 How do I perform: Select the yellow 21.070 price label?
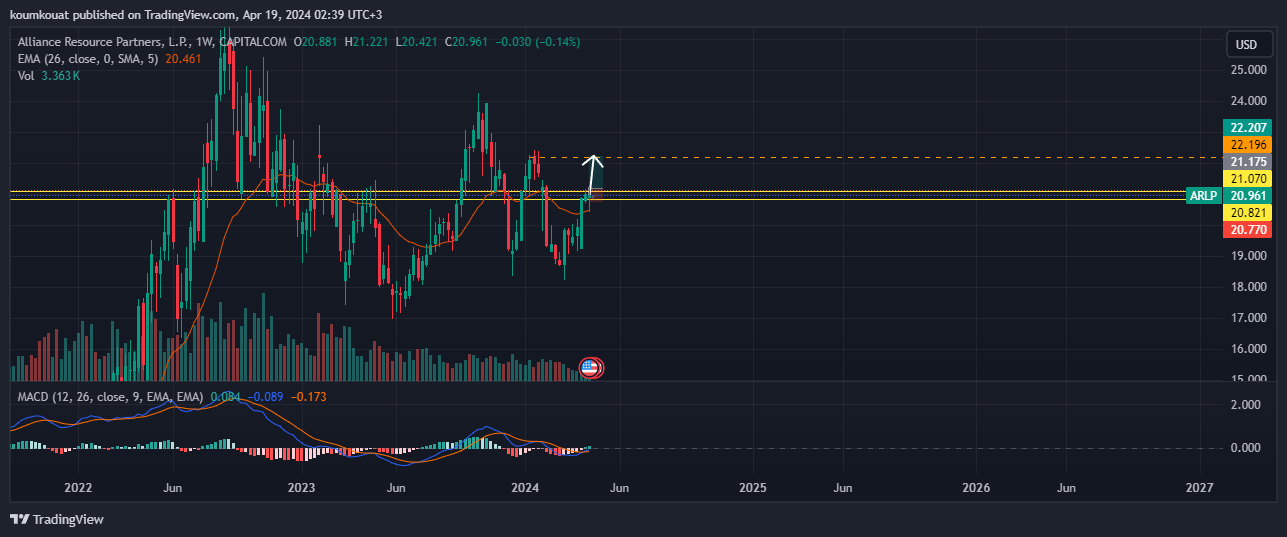[x=1249, y=179]
